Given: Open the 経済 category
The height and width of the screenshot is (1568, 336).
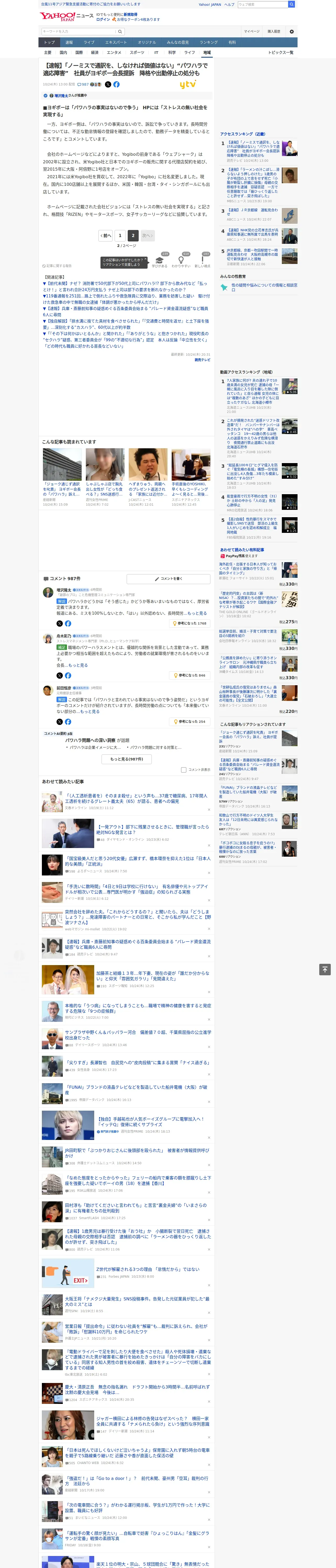Looking at the screenshot, I should (94, 53).
